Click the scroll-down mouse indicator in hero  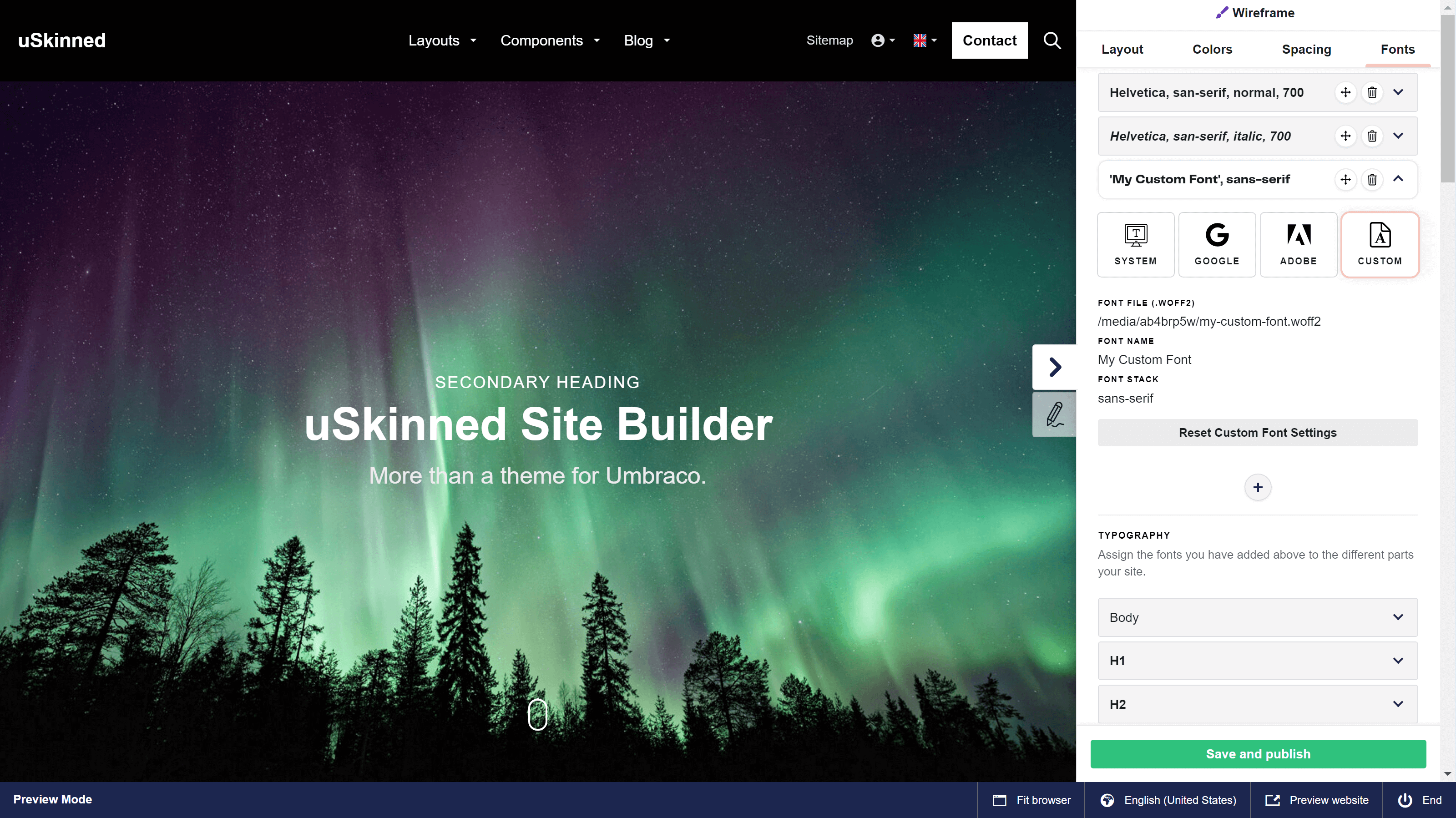coord(537,714)
